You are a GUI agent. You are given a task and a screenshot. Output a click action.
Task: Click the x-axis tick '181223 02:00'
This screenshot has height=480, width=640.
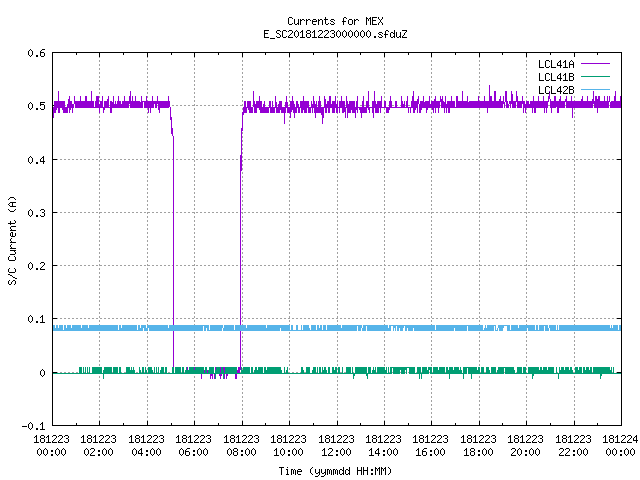pos(98,446)
